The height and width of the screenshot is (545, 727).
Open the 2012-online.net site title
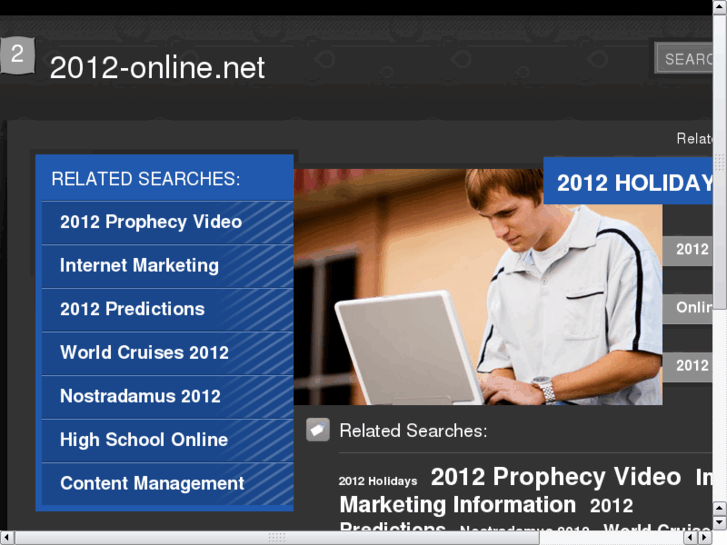(x=157, y=68)
